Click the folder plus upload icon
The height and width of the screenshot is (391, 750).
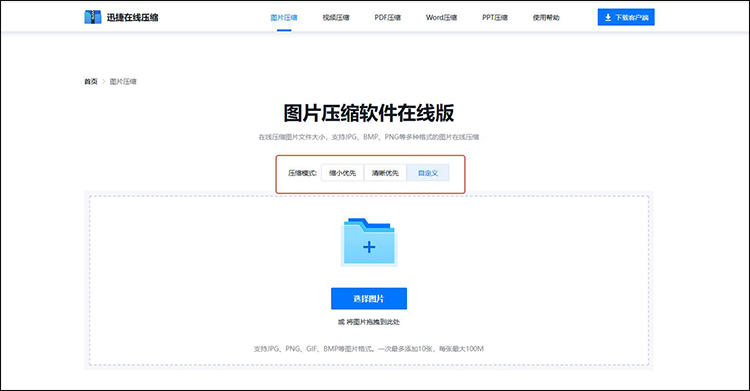coord(369,242)
